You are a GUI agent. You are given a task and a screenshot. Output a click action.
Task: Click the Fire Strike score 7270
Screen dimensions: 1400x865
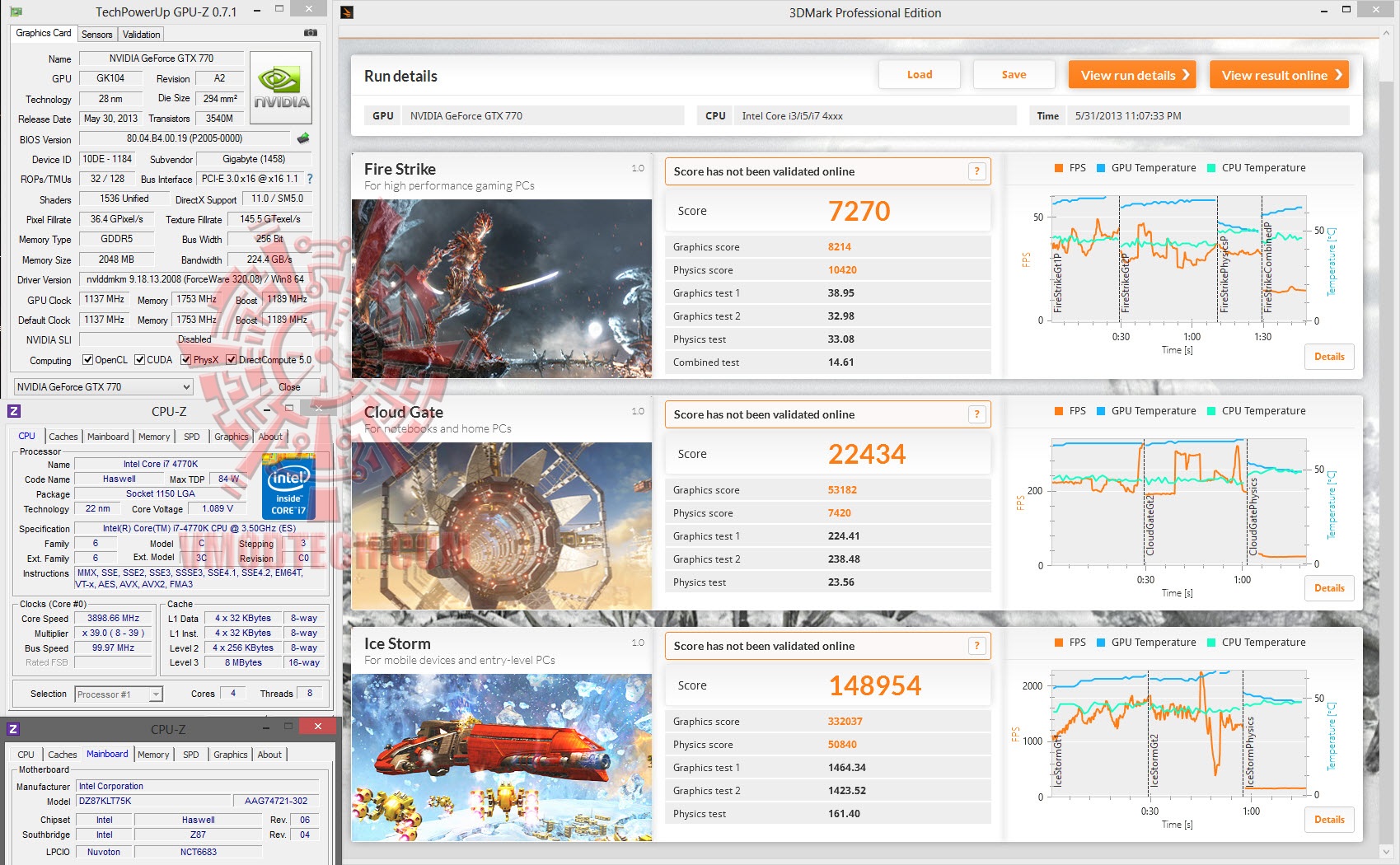(859, 211)
